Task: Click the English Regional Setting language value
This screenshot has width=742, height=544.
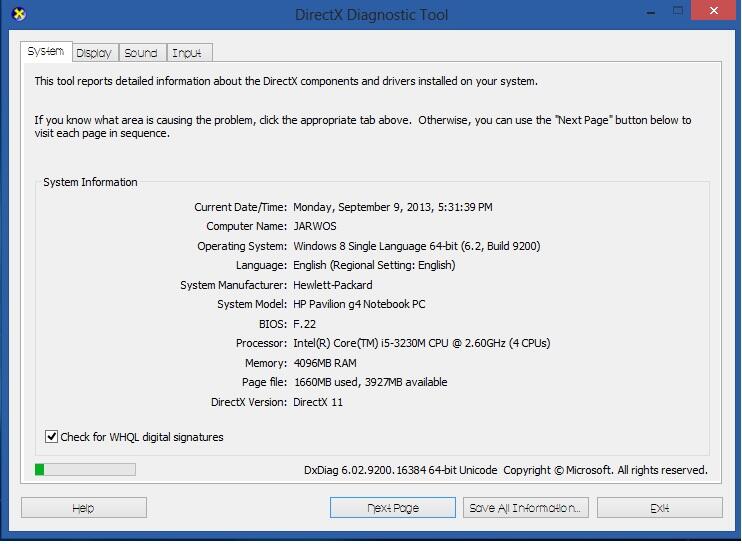Action: 374,265
